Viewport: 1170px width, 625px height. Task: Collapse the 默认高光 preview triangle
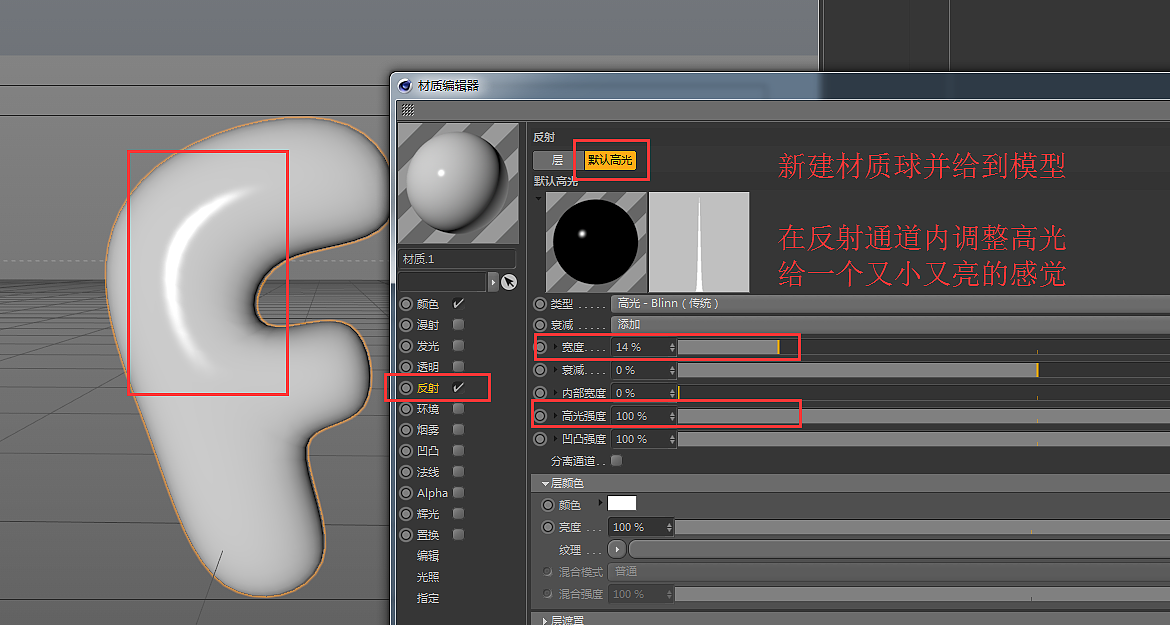(538, 198)
